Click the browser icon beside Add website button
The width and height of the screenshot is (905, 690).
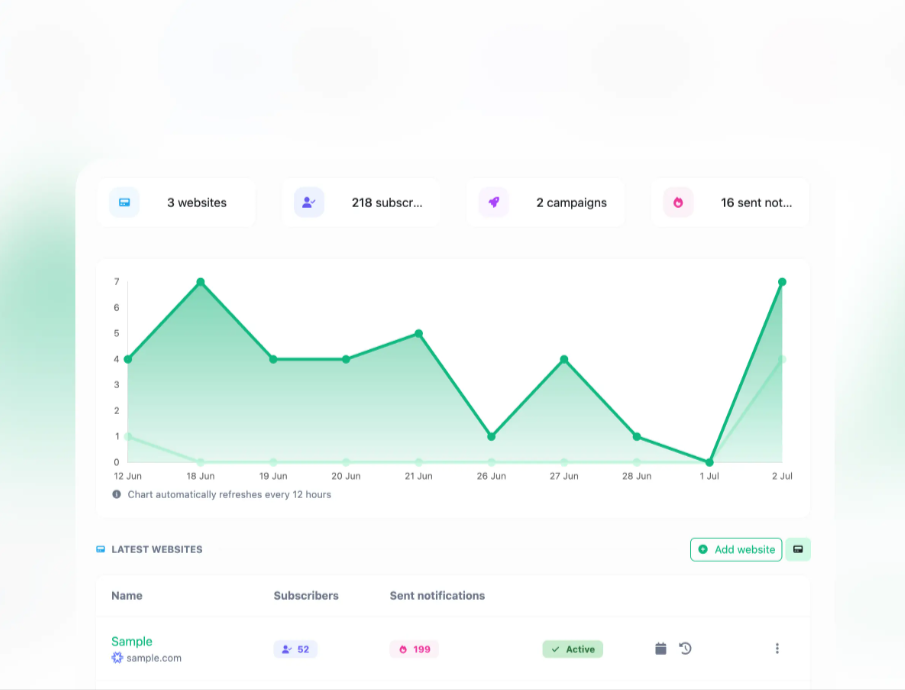click(798, 549)
